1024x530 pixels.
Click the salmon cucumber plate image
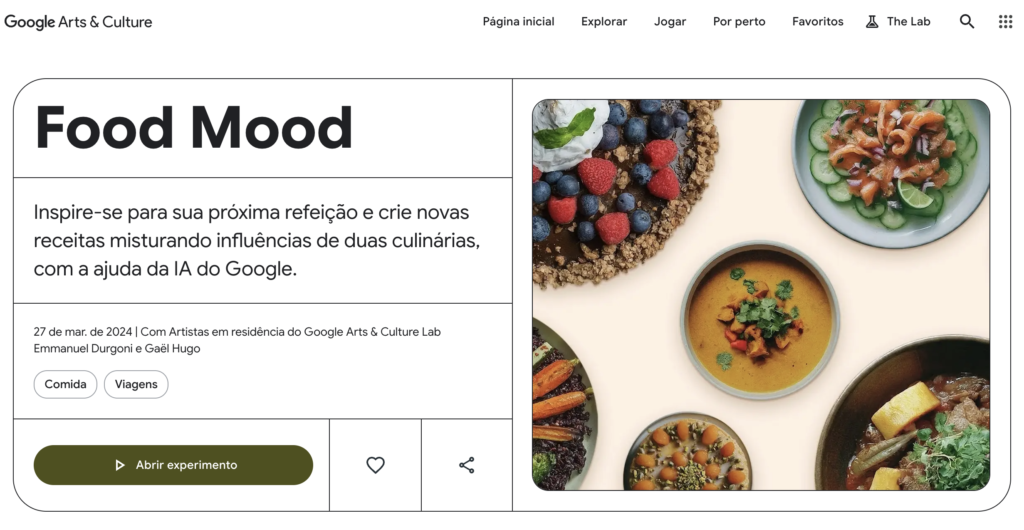891,171
